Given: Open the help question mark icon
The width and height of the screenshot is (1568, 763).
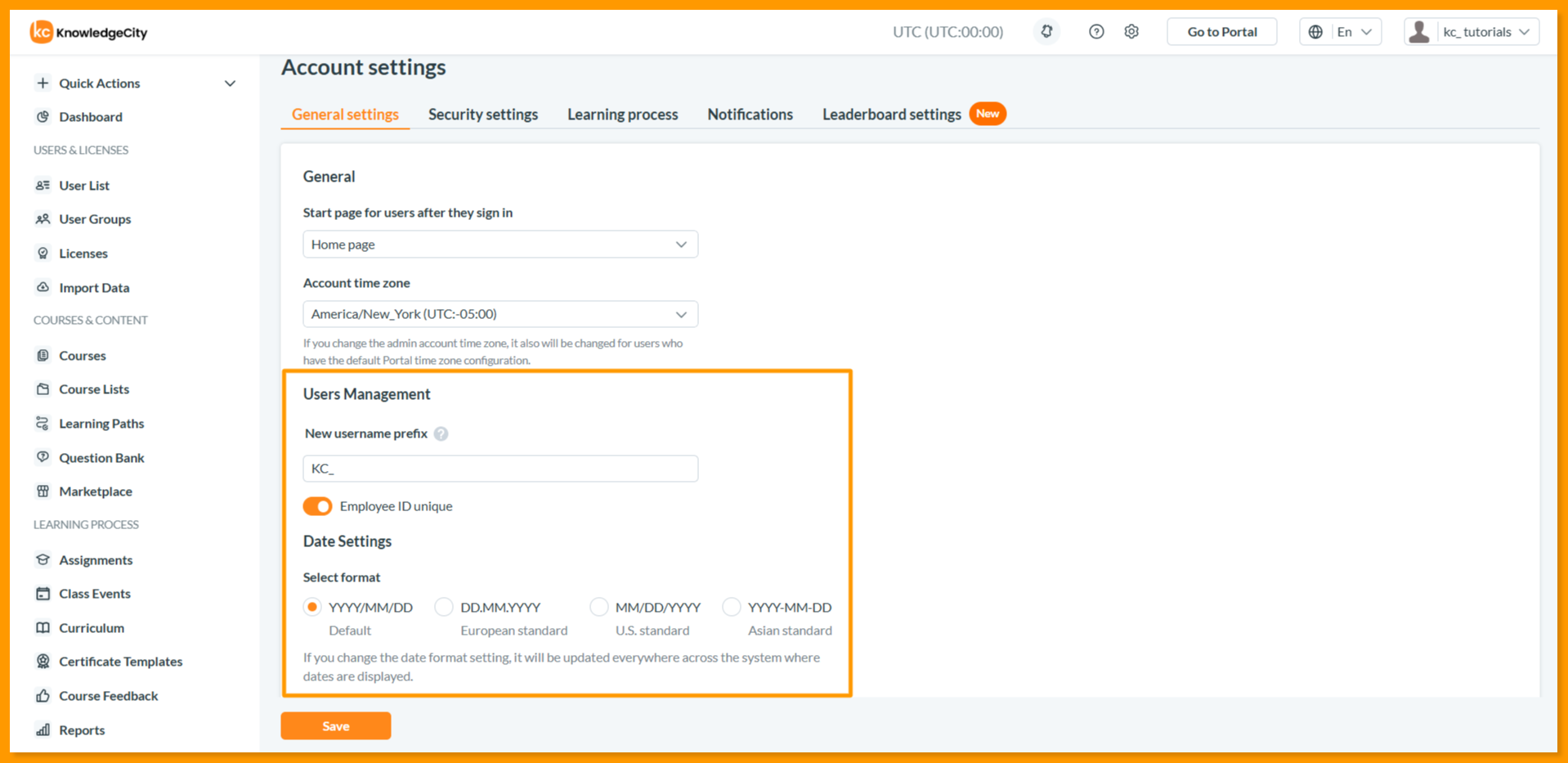Looking at the screenshot, I should tap(1096, 32).
